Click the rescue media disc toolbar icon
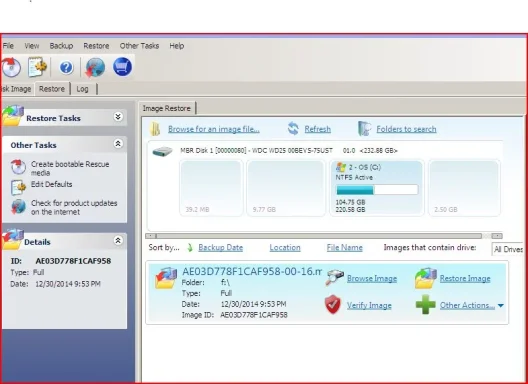 11,67
